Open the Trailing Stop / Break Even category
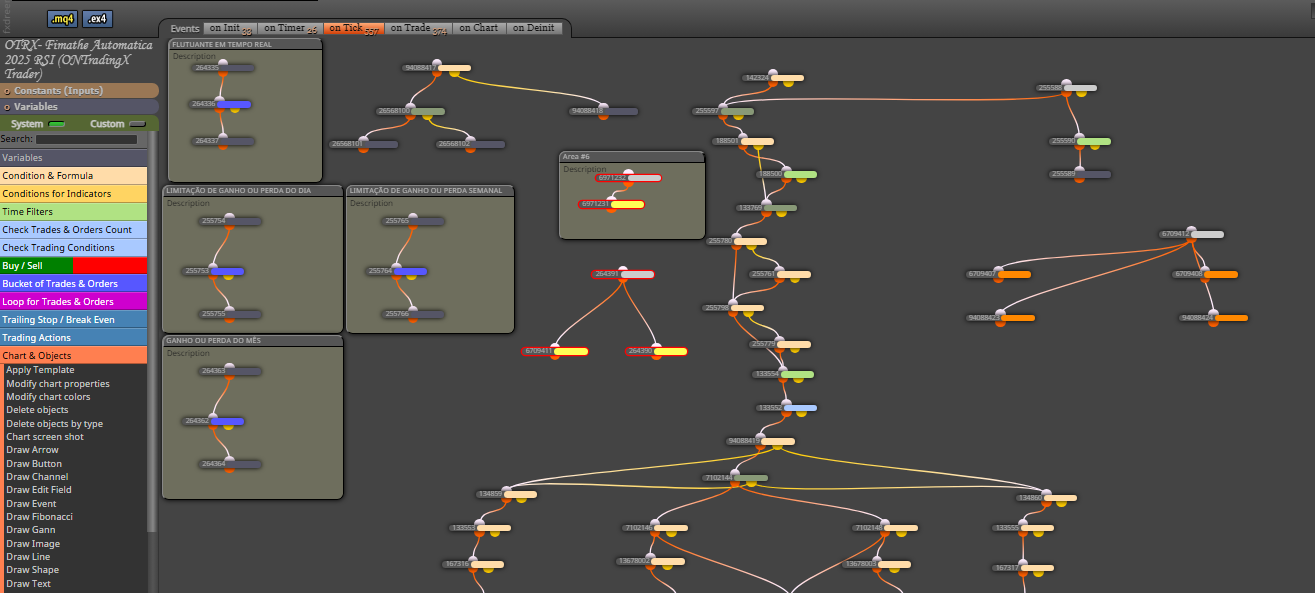Screen dimensions: 1315x593 pos(73,319)
